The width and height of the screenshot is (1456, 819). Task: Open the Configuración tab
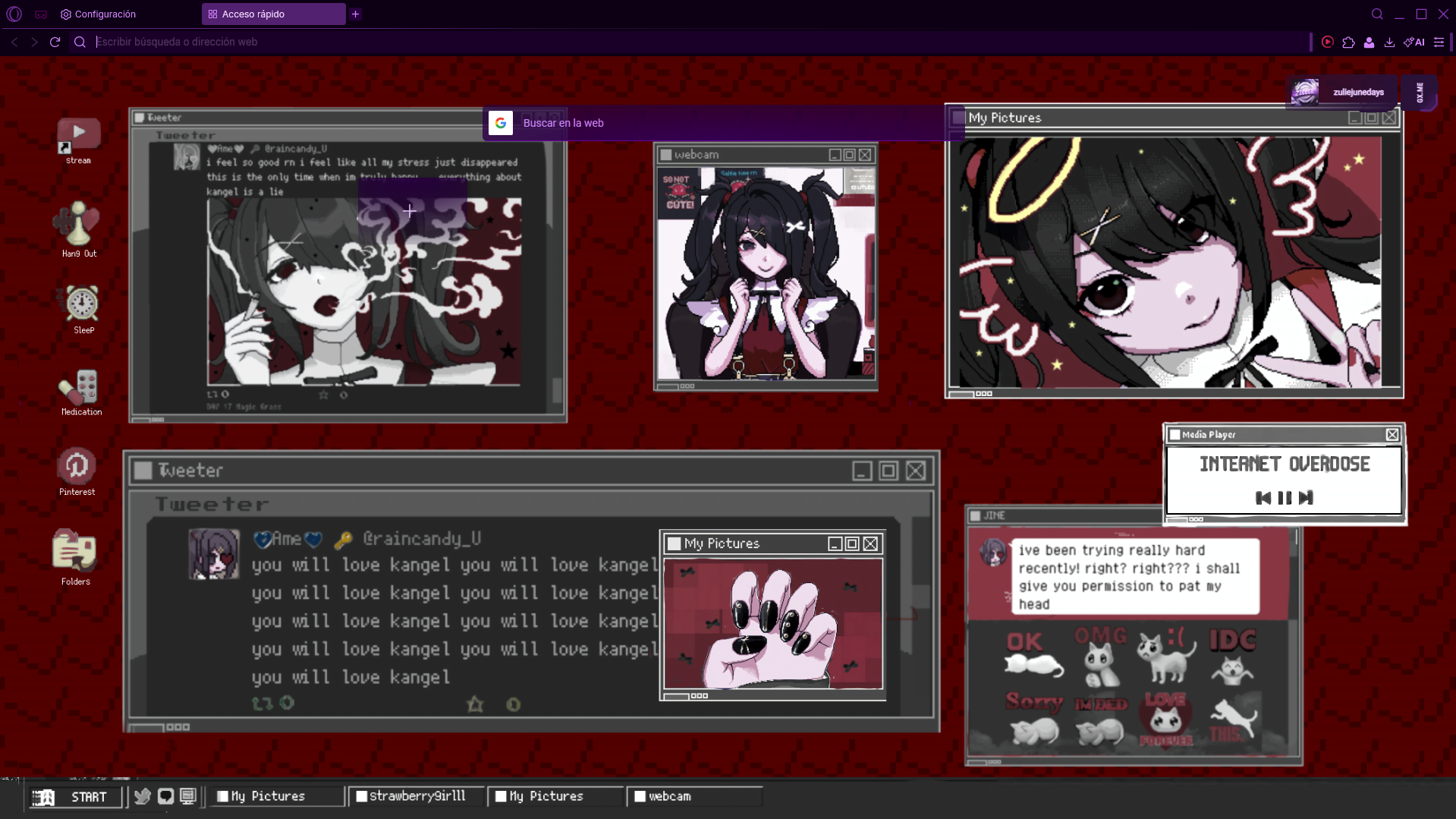98,14
